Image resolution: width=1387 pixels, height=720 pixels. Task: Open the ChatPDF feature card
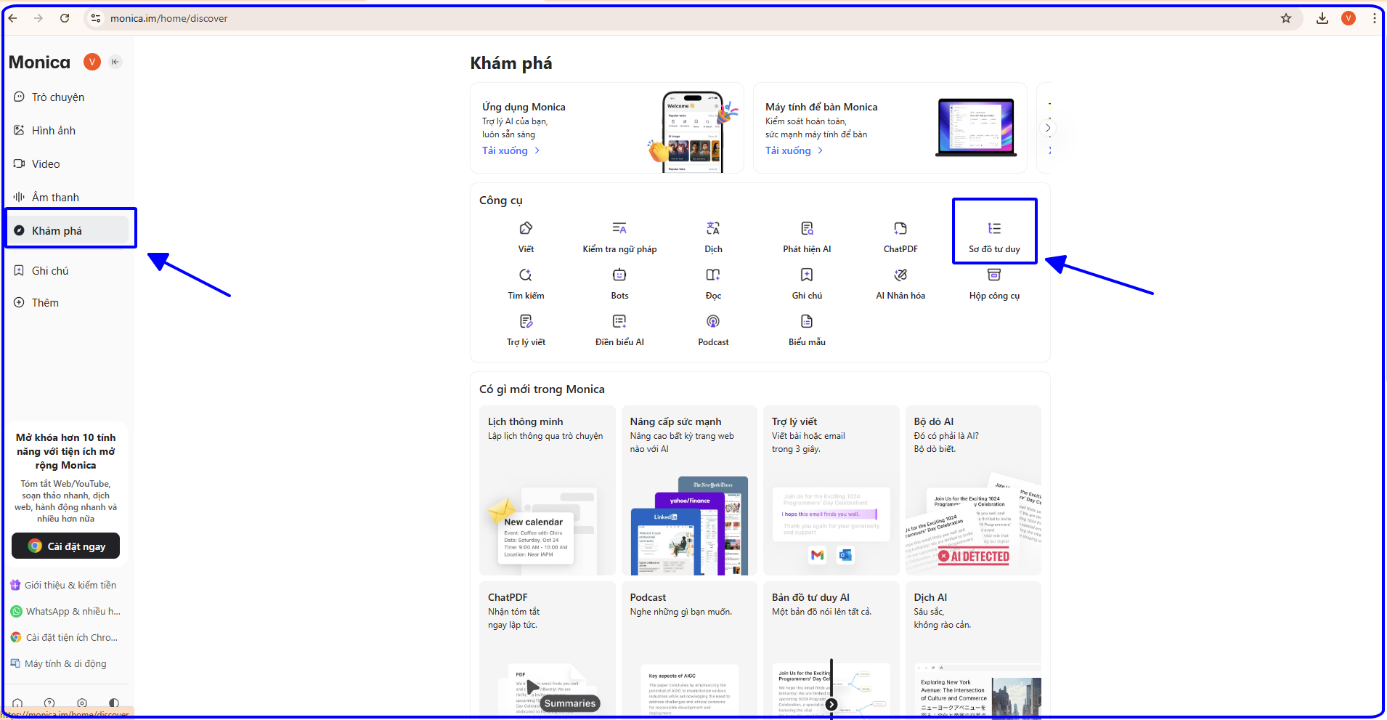coord(548,649)
